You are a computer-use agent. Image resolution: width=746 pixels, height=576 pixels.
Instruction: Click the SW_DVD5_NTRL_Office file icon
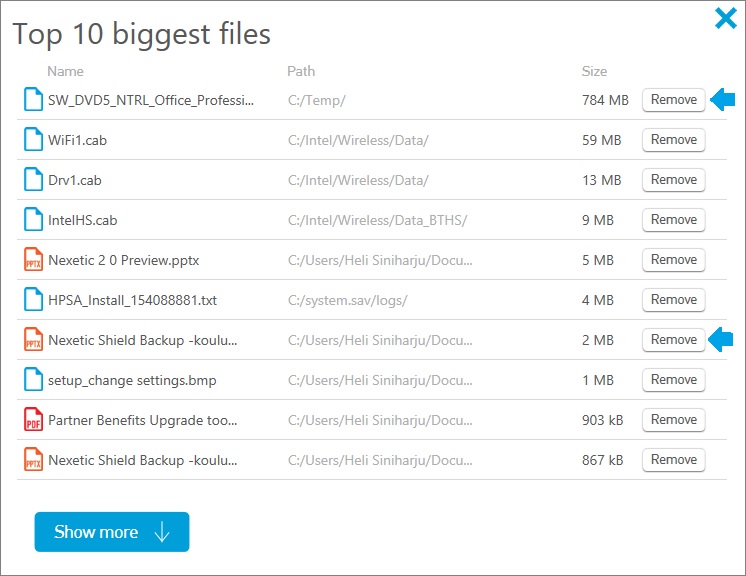[33, 99]
